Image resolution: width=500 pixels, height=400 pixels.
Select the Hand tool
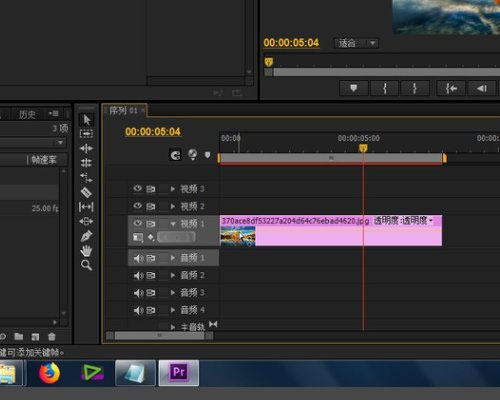[86, 251]
